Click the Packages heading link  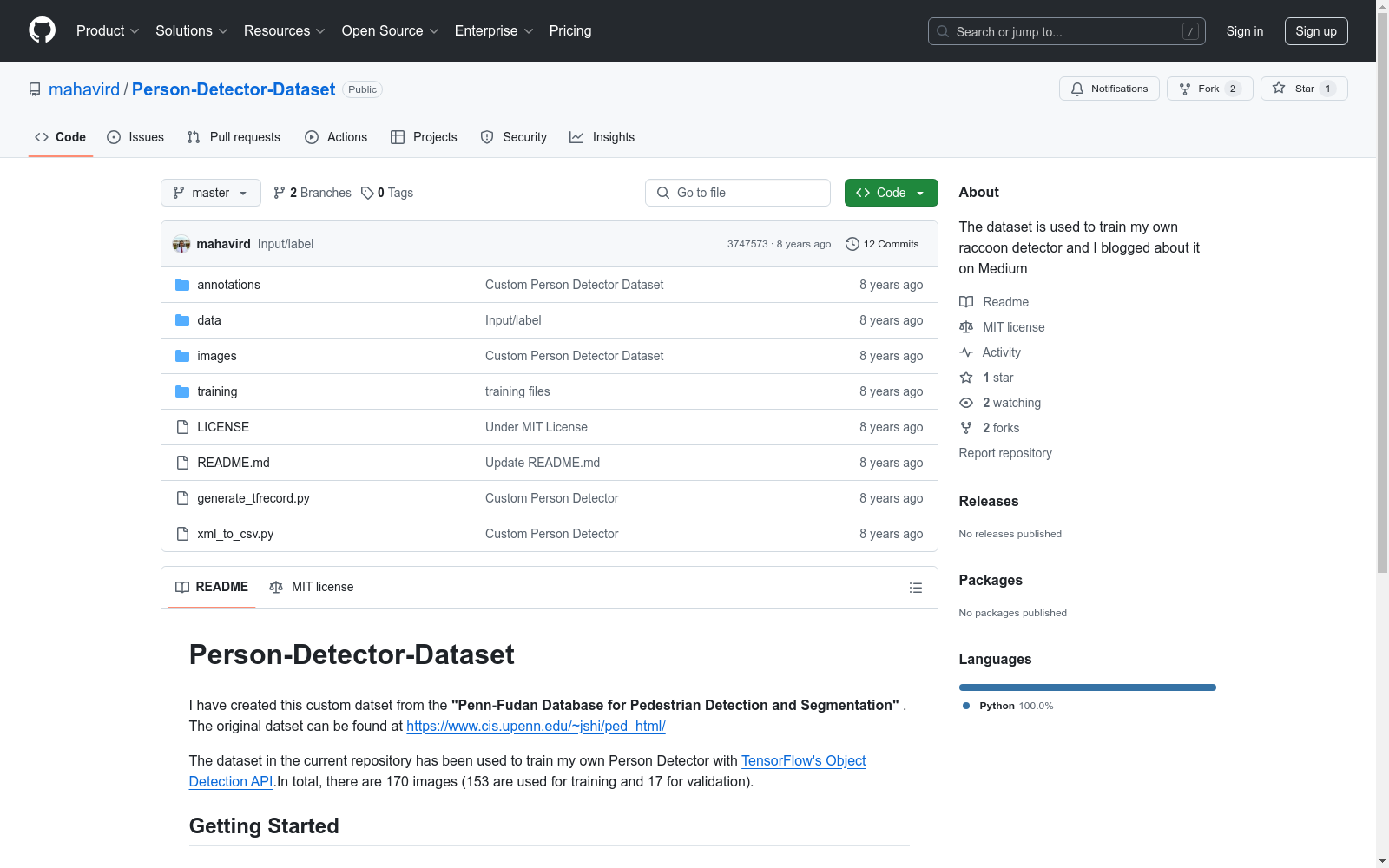(991, 580)
